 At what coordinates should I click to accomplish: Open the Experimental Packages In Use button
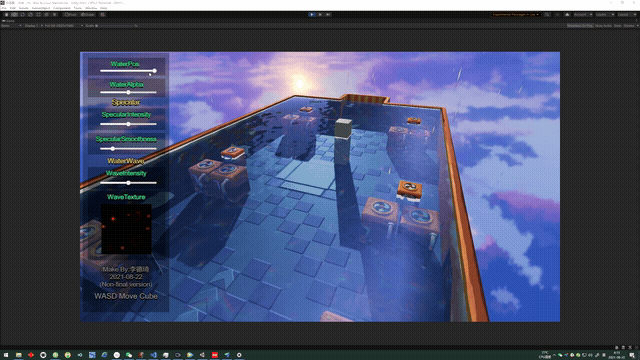coord(516,15)
